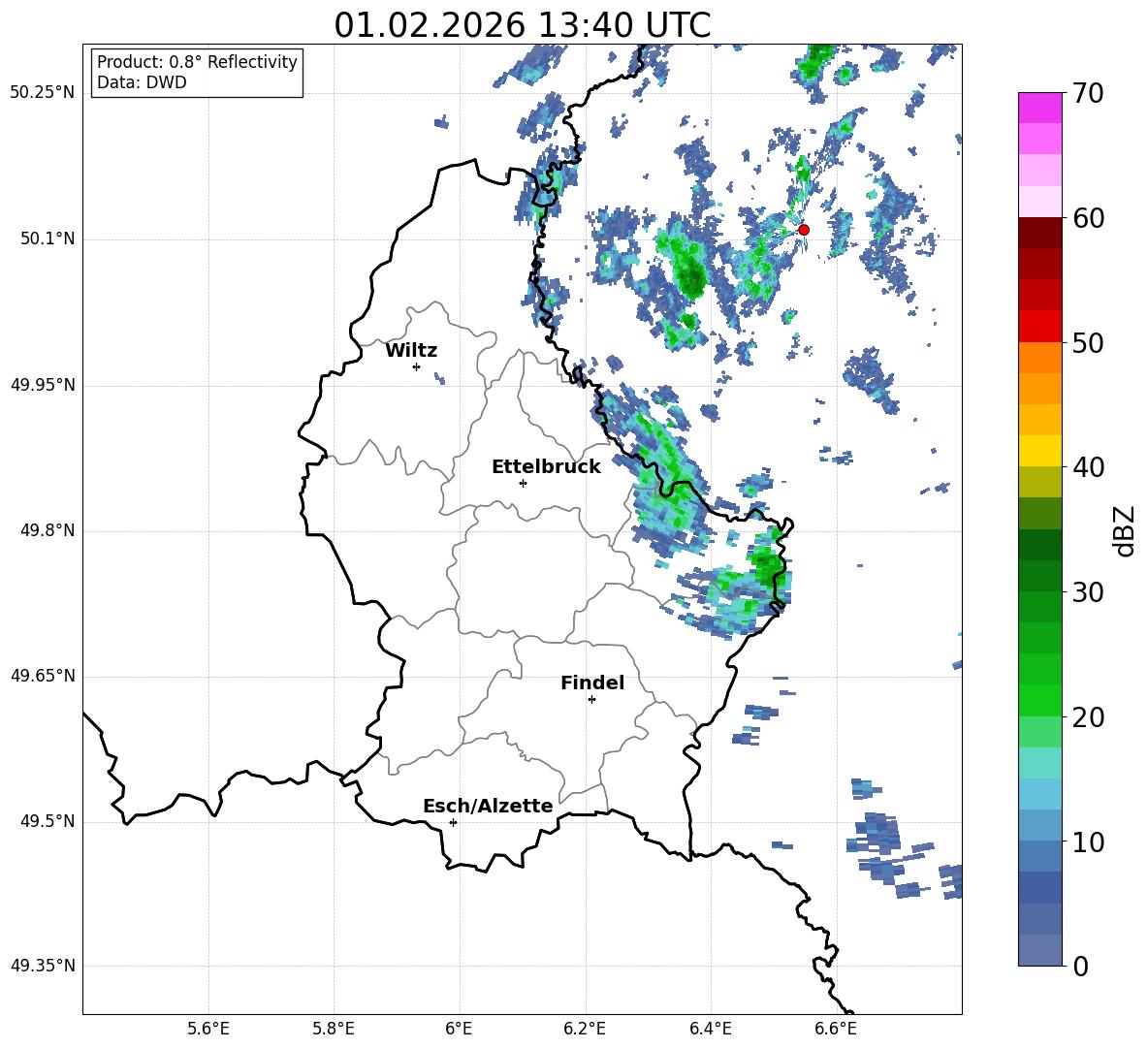Click the '49.8°N' latitude label

48,530
